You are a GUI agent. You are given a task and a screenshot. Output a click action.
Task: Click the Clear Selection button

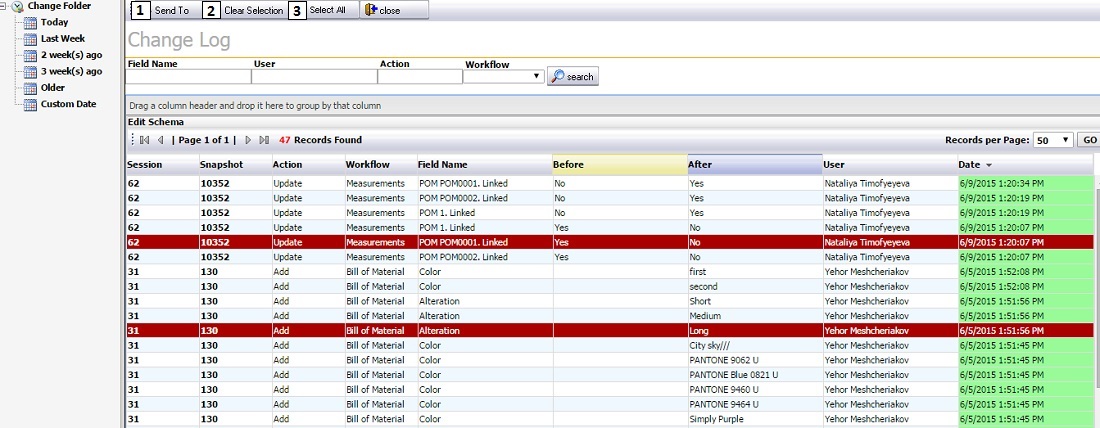coord(245,11)
